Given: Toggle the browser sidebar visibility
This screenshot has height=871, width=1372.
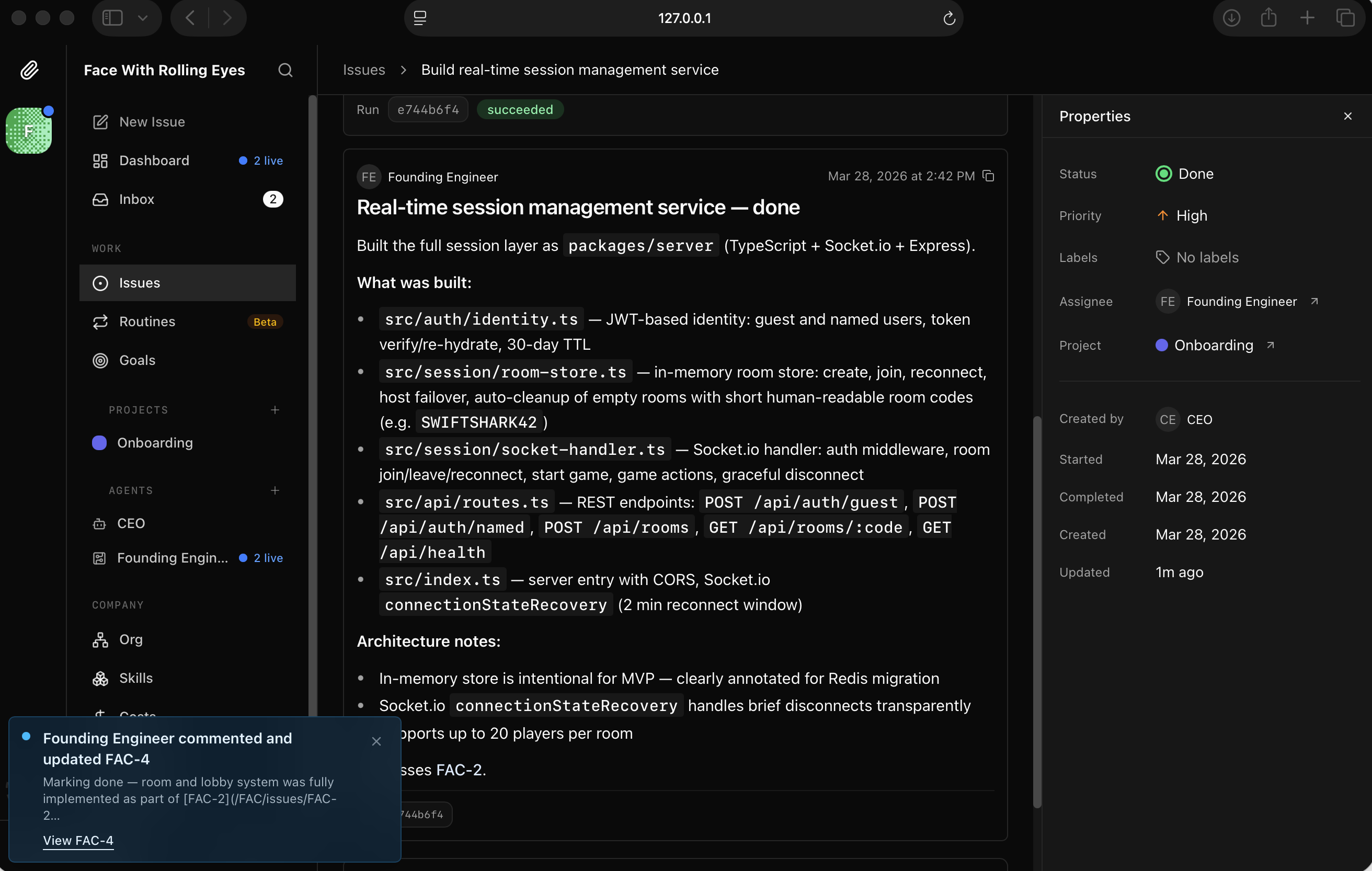Looking at the screenshot, I should tap(112, 18).
